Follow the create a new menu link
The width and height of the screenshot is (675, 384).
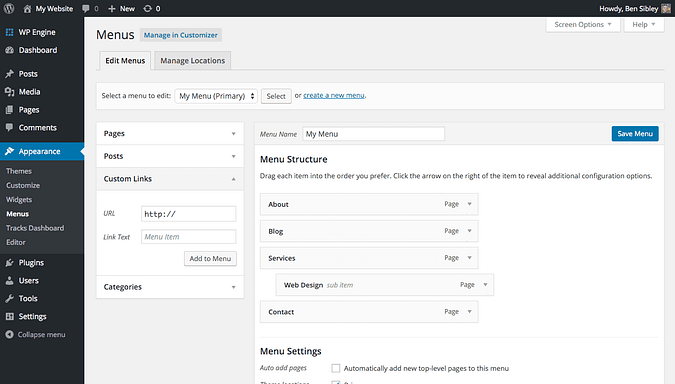334,95
